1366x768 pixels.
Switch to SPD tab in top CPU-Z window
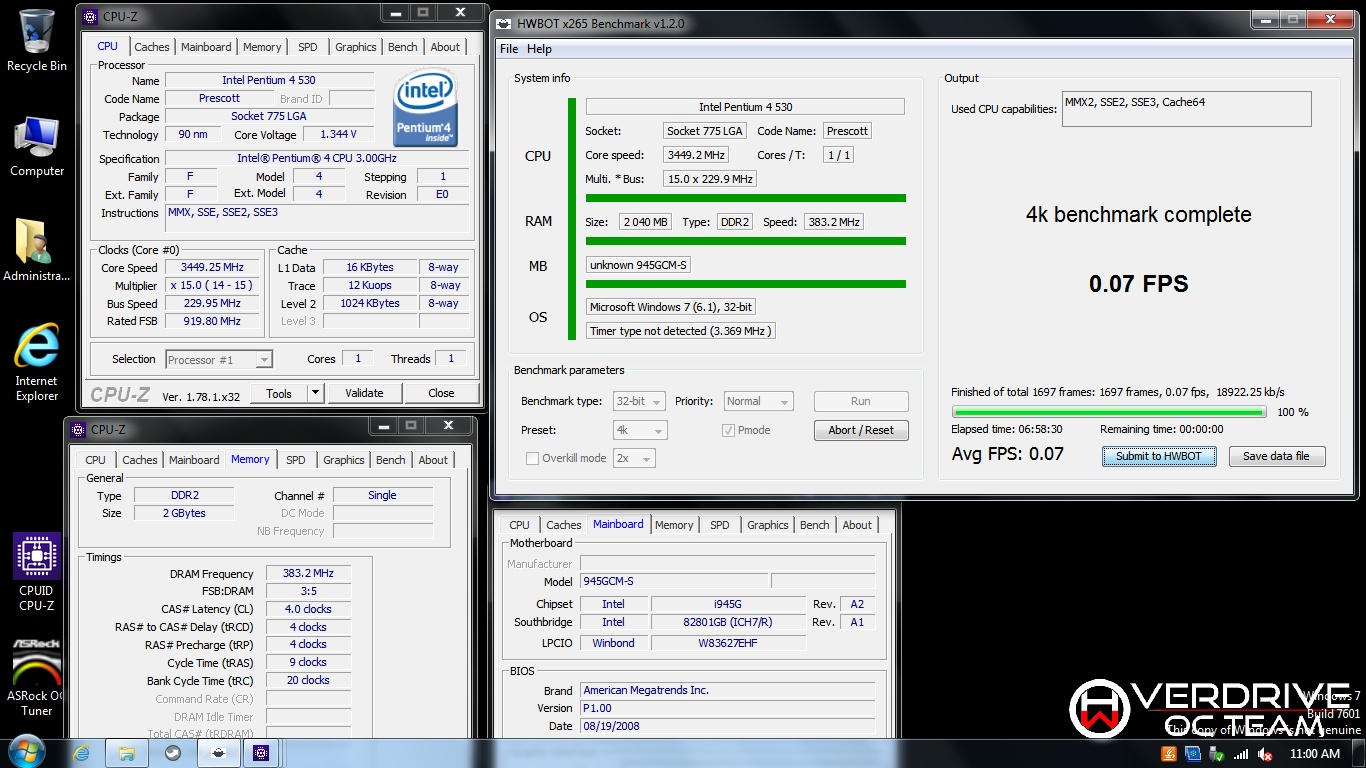tap(308, 47)
